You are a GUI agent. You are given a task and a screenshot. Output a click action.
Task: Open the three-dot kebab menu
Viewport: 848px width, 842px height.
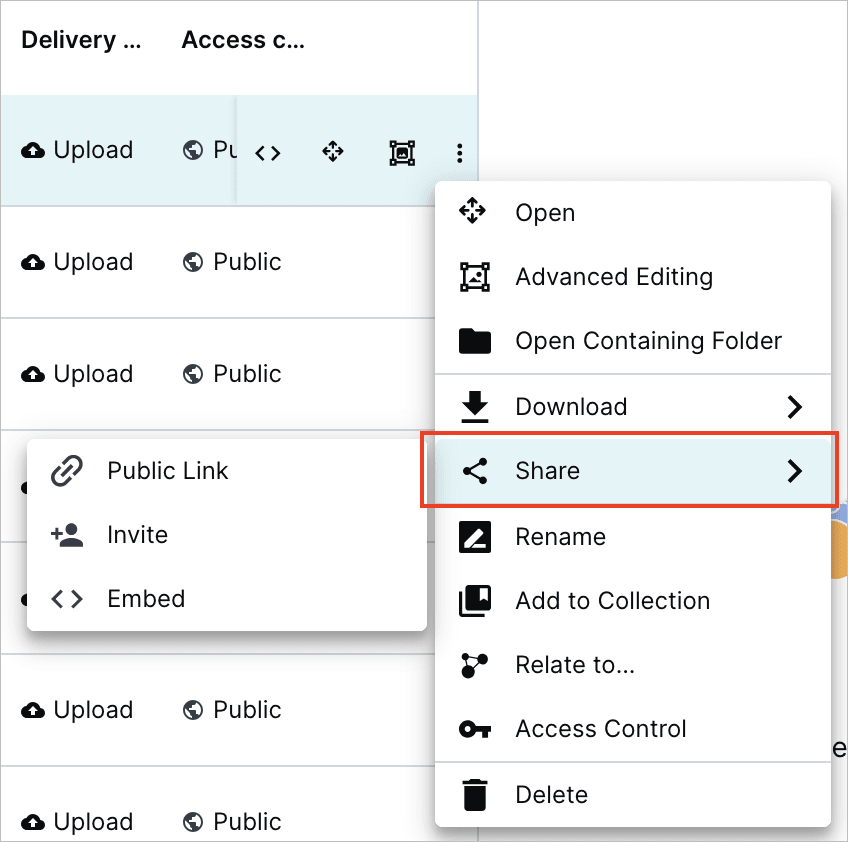tap(459, 153)
